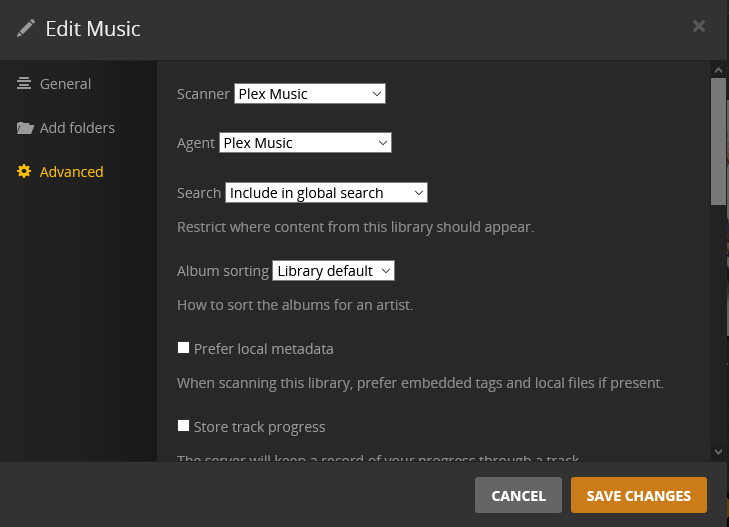Choose Album sorting dropdown option
The image size is (729, 527).
point(333,271)
